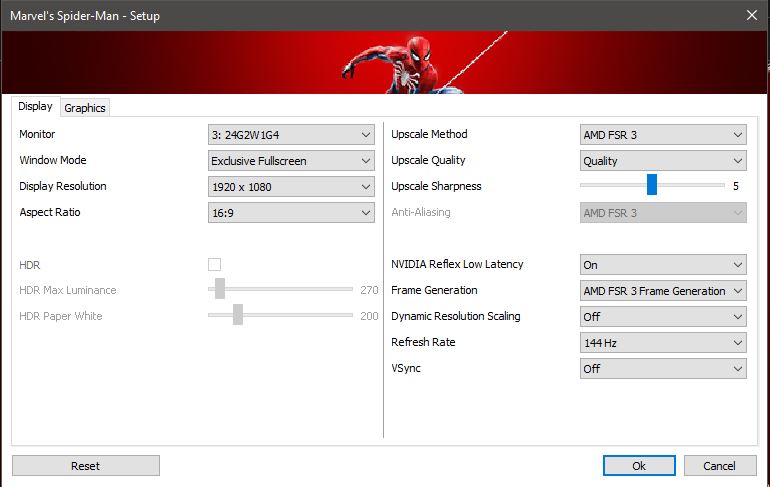Expand the Frame Generation dropdown
This screenshot has width=770, height=487.
pyautogui.click(x=663, y=291)
